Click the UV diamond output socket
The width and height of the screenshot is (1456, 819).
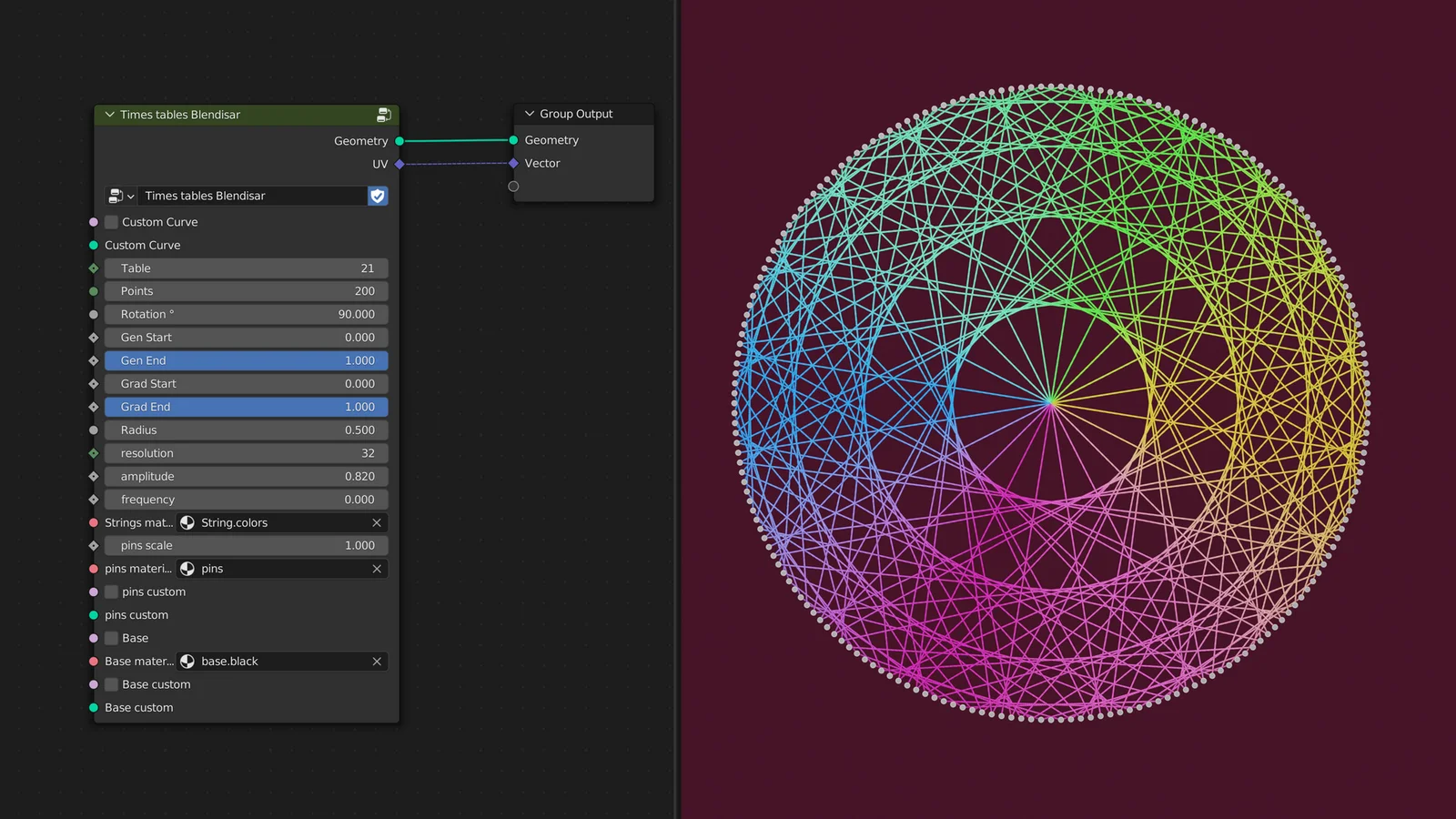coord(399,165)
